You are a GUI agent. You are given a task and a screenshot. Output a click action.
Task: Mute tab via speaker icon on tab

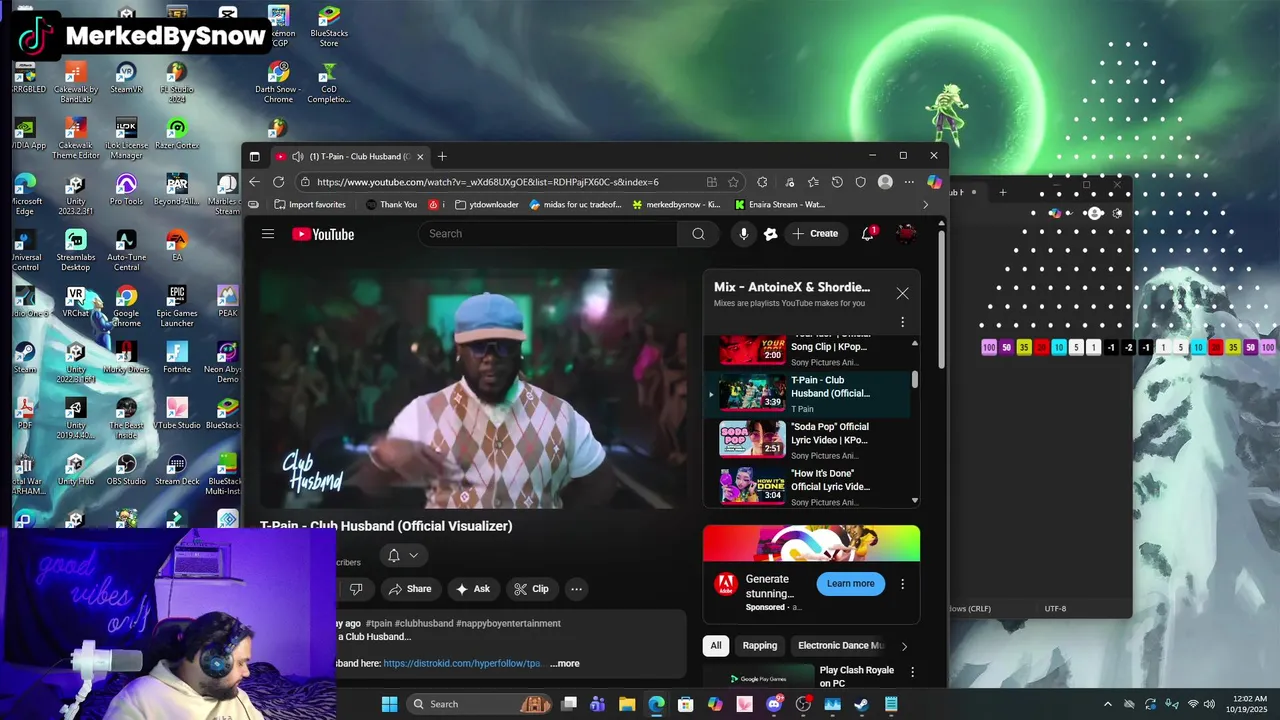click(298, 156)
